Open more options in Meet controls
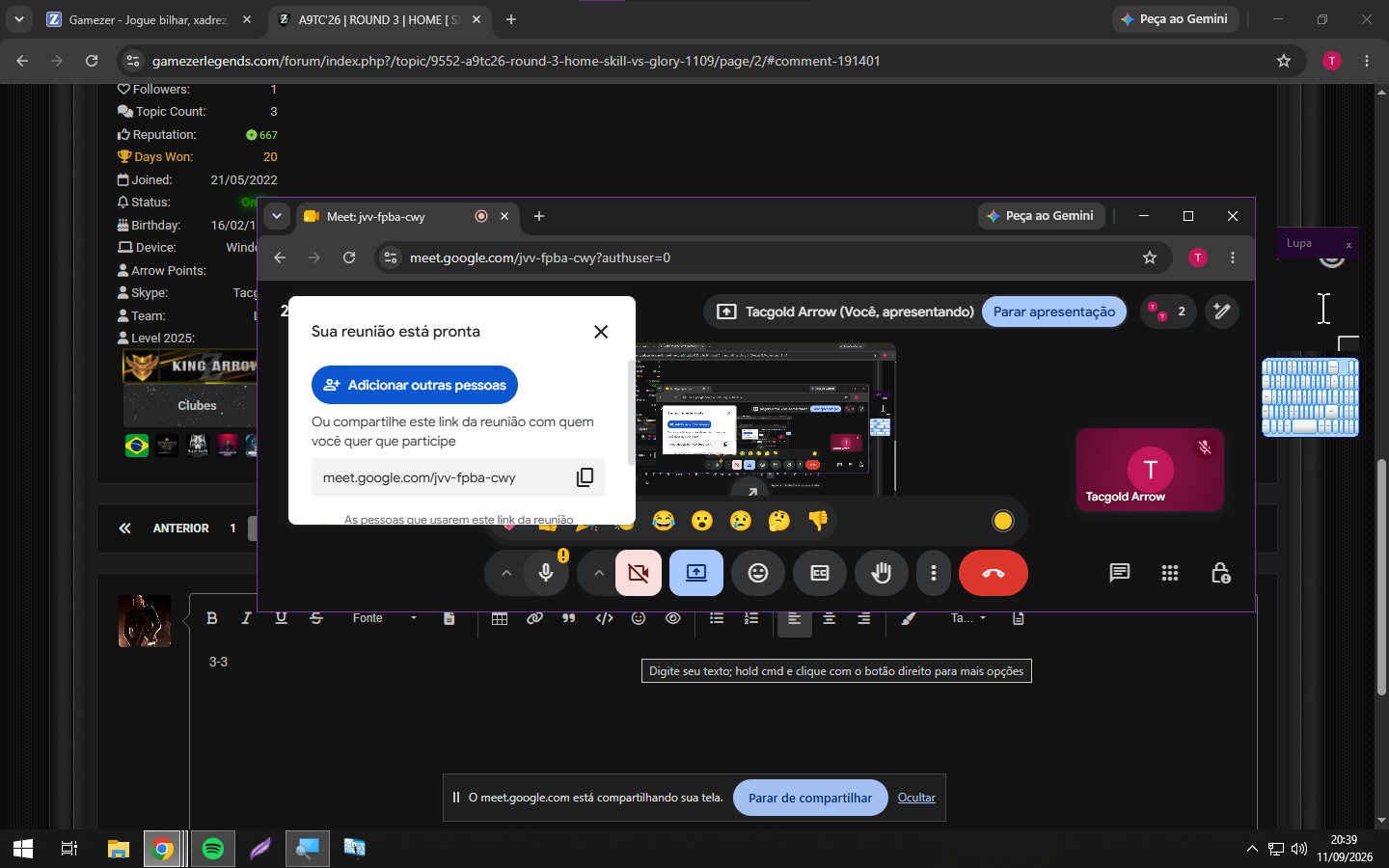 tap(934, 573)
